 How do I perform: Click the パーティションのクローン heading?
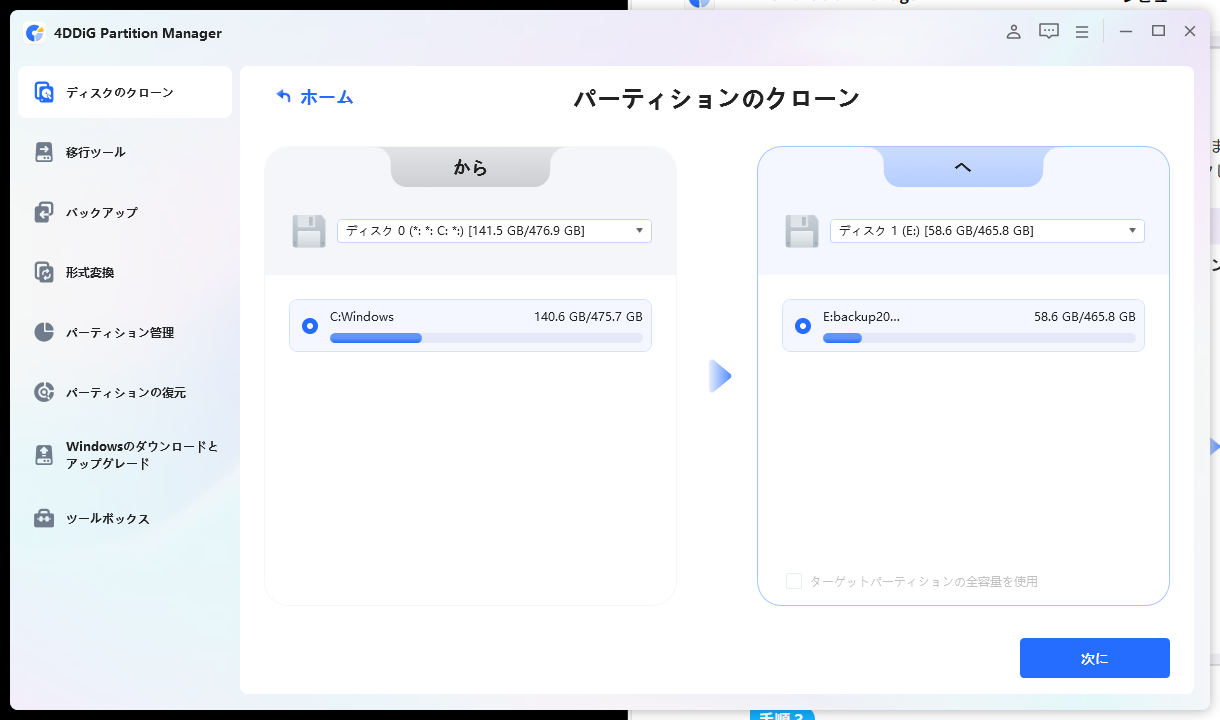pyautogui.click(x=716, y=98)
